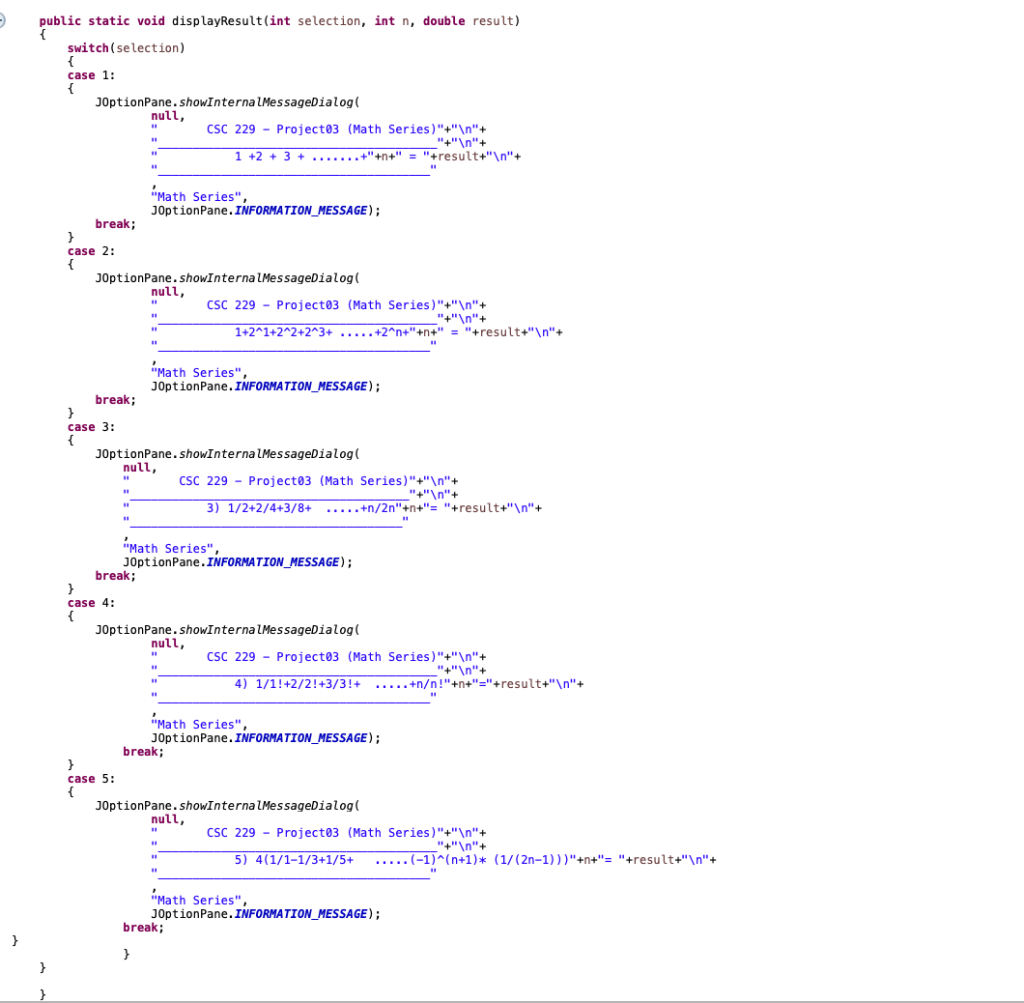Click the "Math Series" title string in case 1
This screenshot has width=1024, height=1003.
tap(196, 197)
